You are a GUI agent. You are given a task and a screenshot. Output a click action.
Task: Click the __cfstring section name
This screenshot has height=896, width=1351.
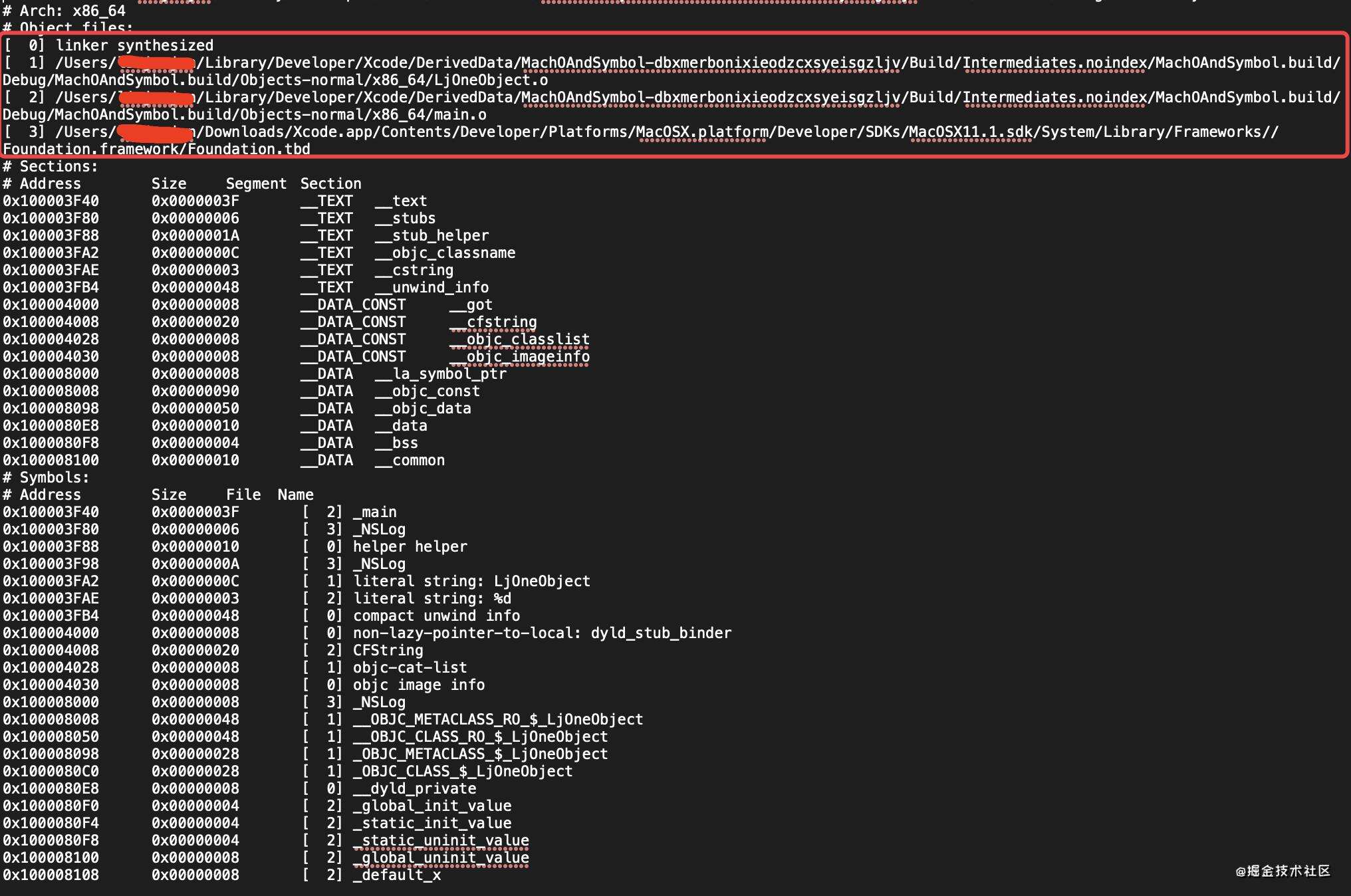point(493,322)
